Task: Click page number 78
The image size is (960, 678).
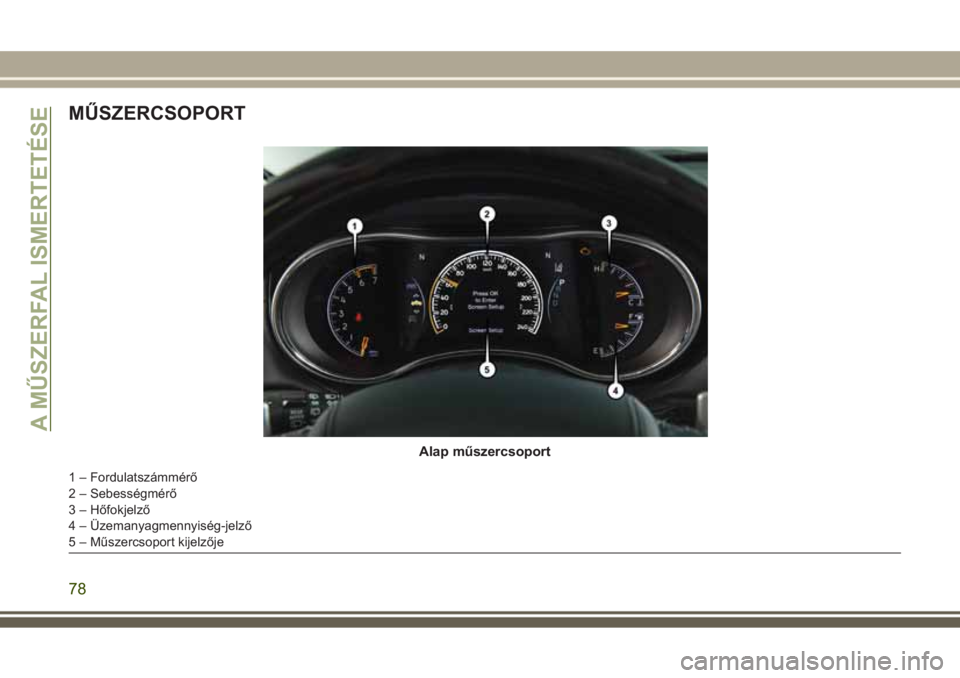Action: tap(78, 589)
